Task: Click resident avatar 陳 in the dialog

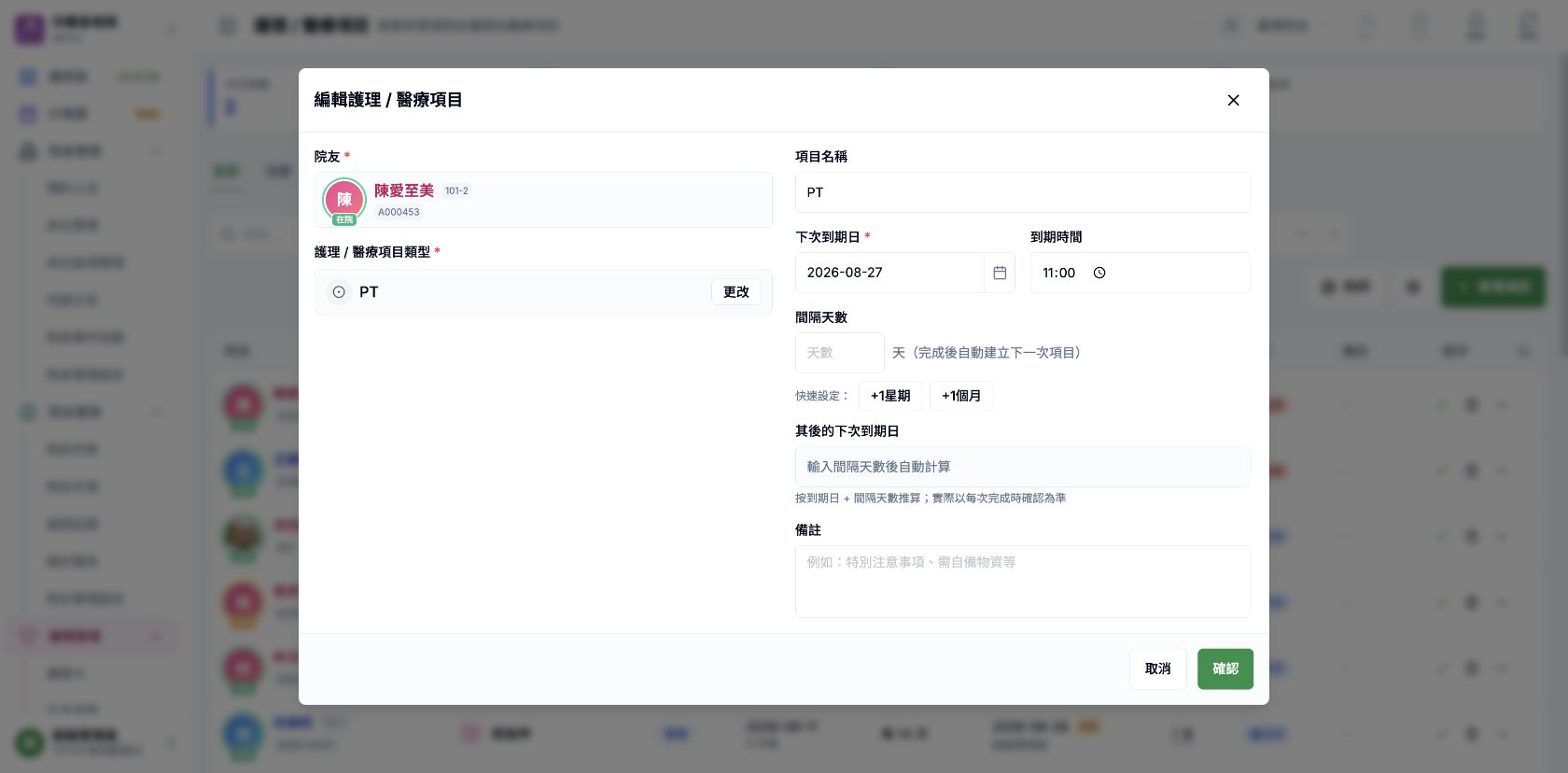Action: tap(344, 200)
